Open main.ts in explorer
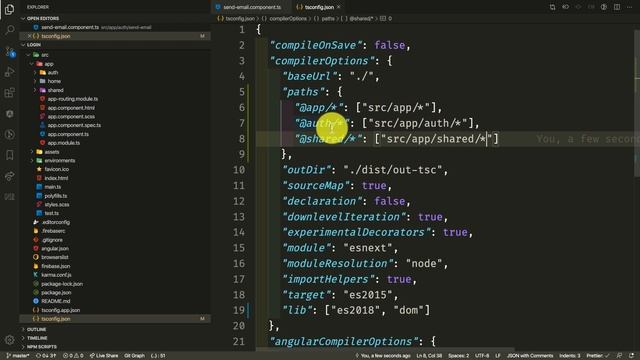Screen dimensions: 640x360 point(52,187)
